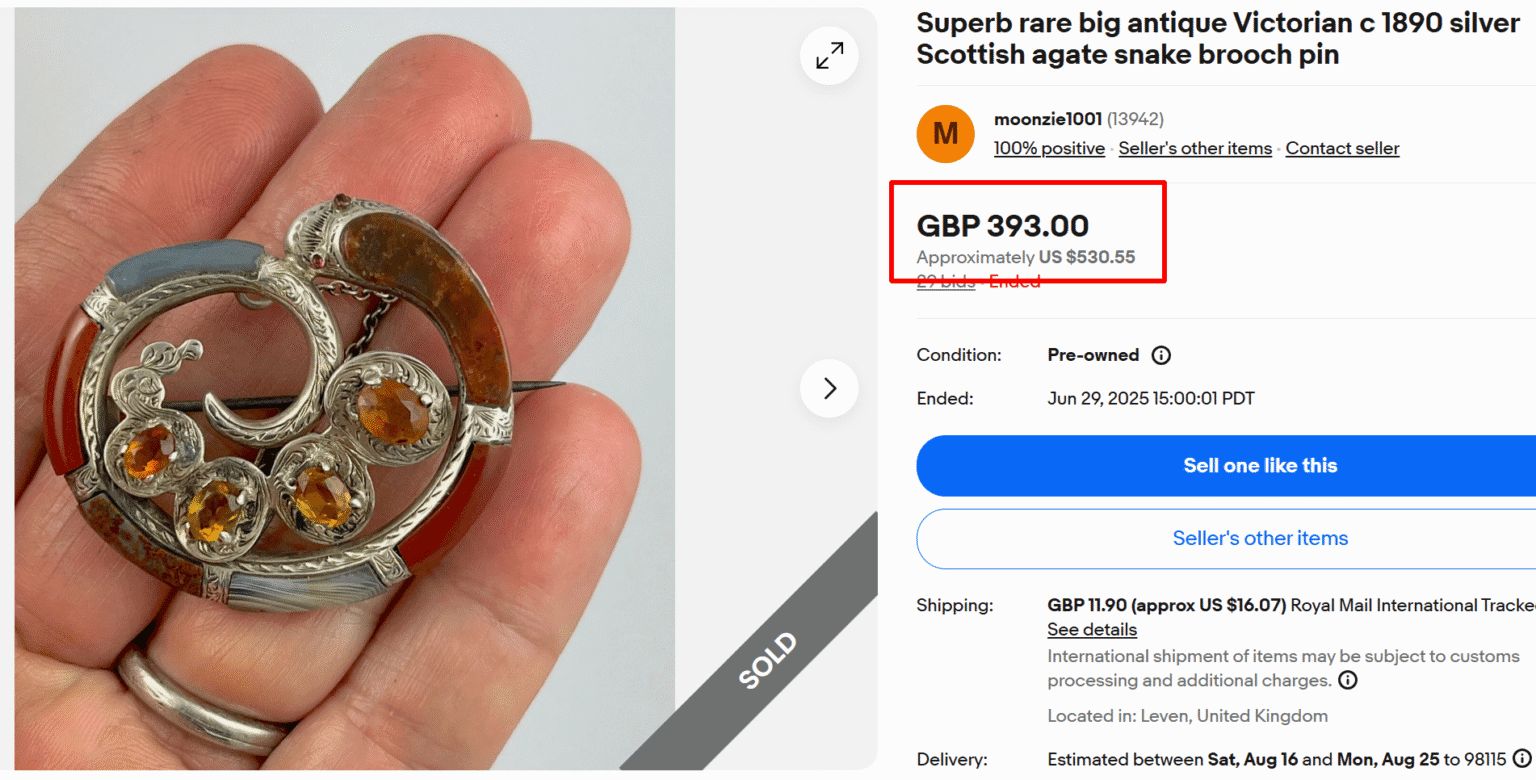This screenshot has height=780, width=1536.
Task: See shipping details
Action: [x=1092, y=629]
